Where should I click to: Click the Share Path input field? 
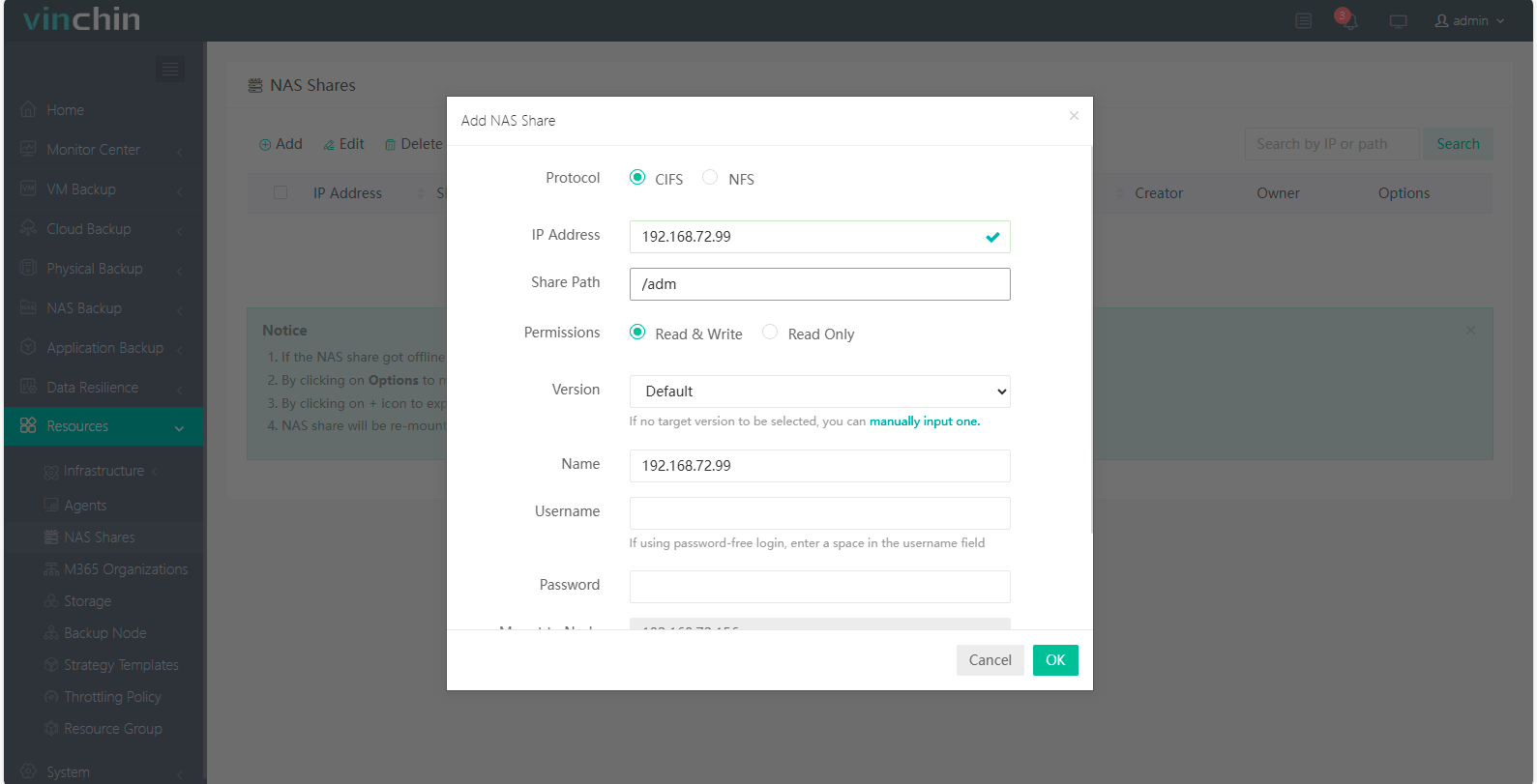[819, 284]
